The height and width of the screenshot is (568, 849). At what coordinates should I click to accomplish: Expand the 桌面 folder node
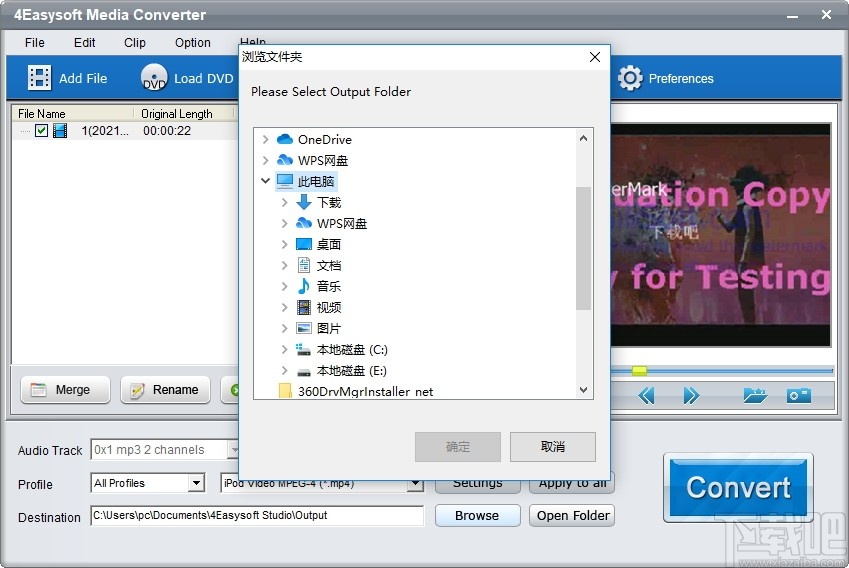284,244
